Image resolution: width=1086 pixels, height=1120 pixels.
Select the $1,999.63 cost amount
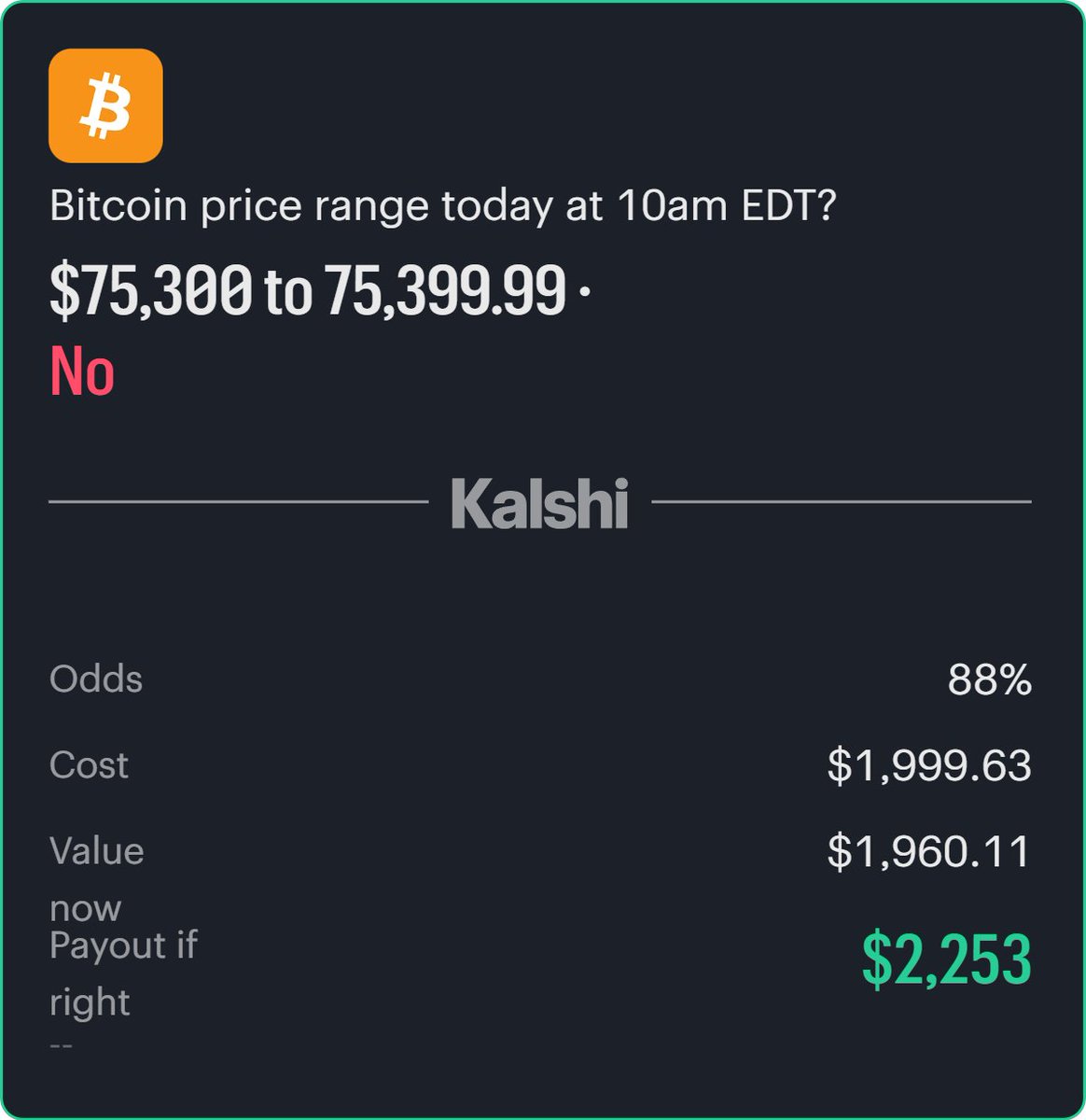[x=929, y=766]
